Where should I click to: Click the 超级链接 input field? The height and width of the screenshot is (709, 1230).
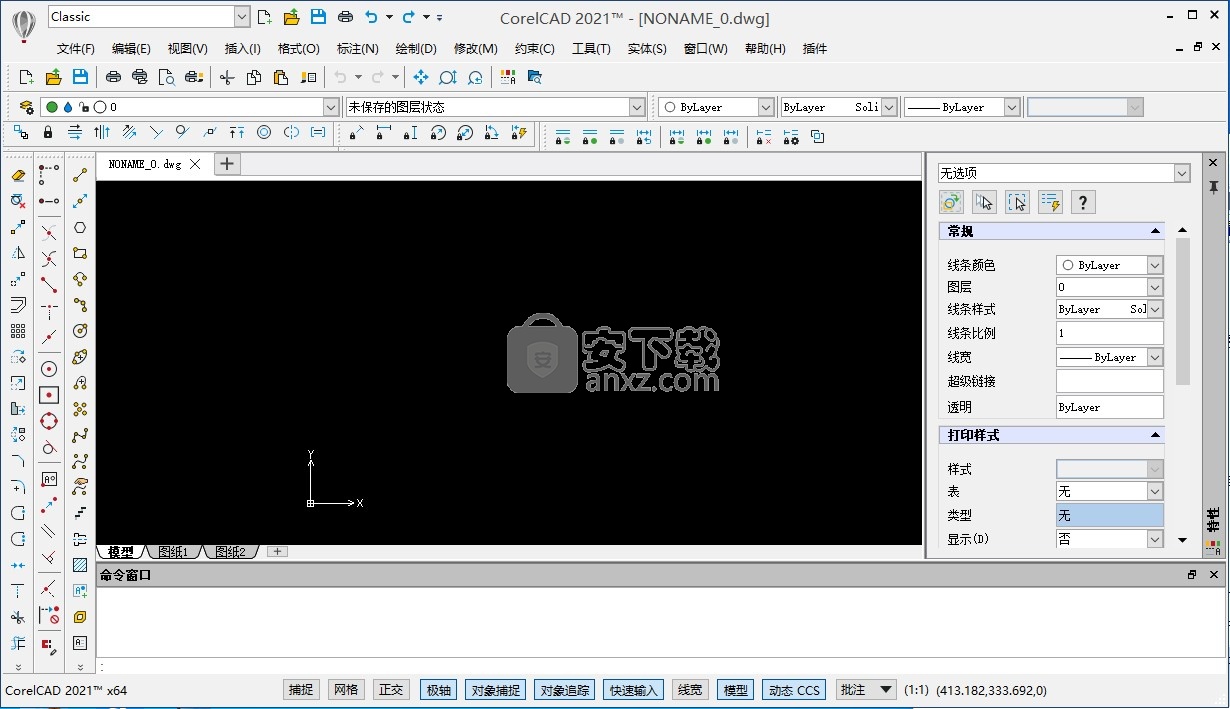1110,381
